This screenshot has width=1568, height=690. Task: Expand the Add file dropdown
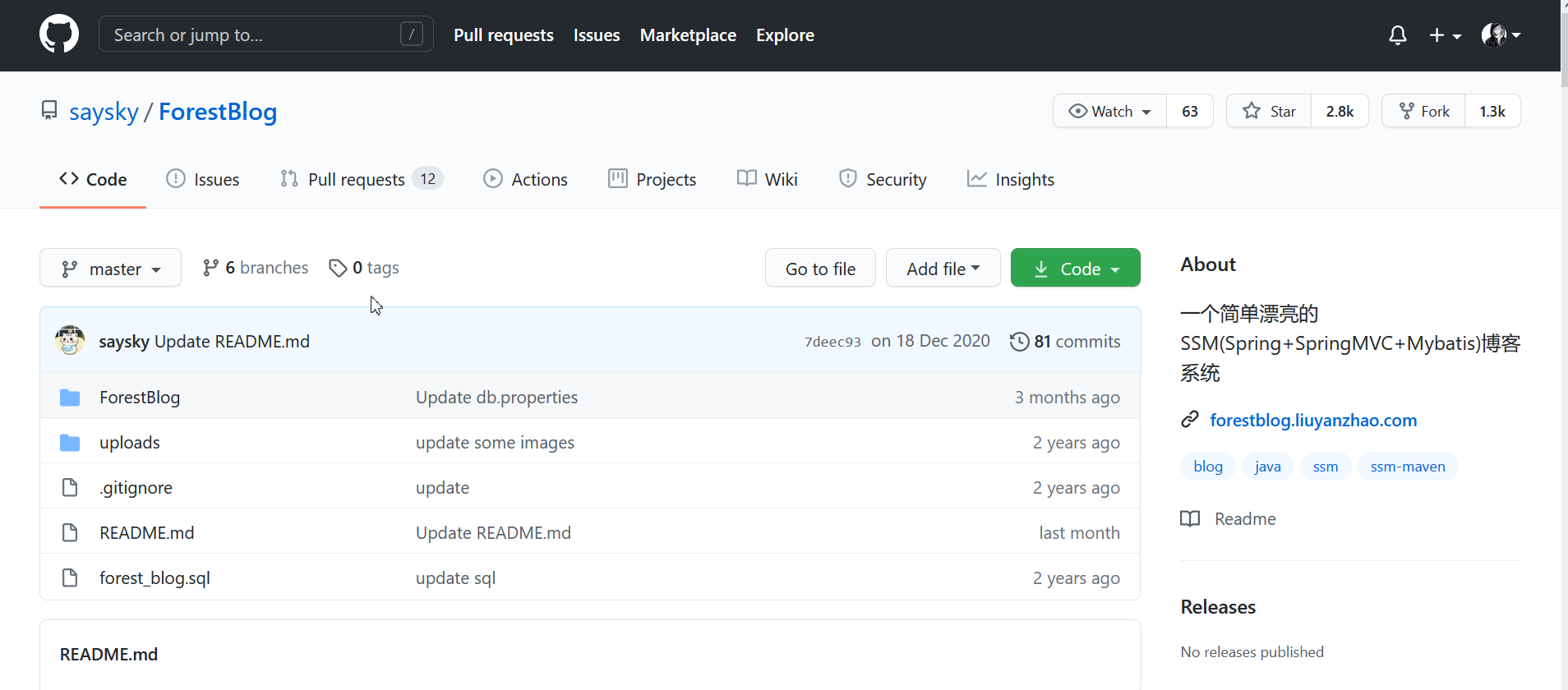pos(943,268)
